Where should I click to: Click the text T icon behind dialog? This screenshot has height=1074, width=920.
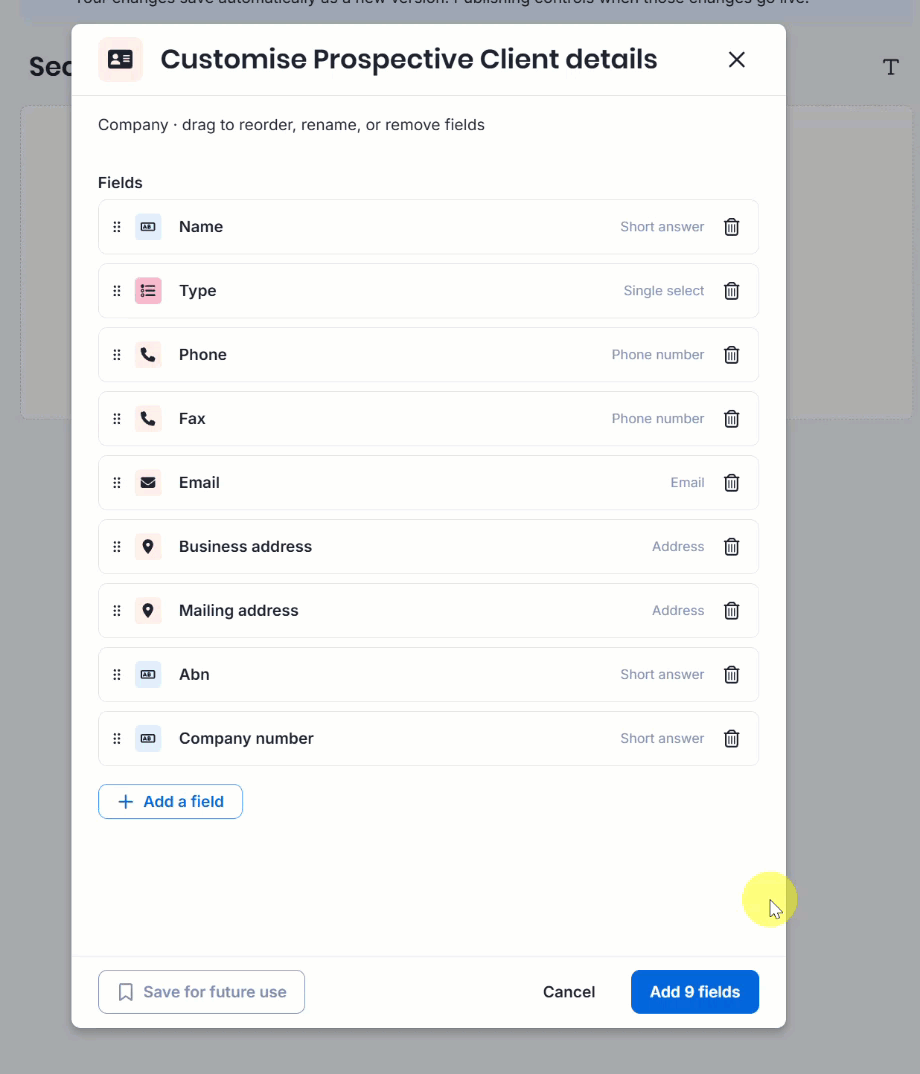pos(891,67)
